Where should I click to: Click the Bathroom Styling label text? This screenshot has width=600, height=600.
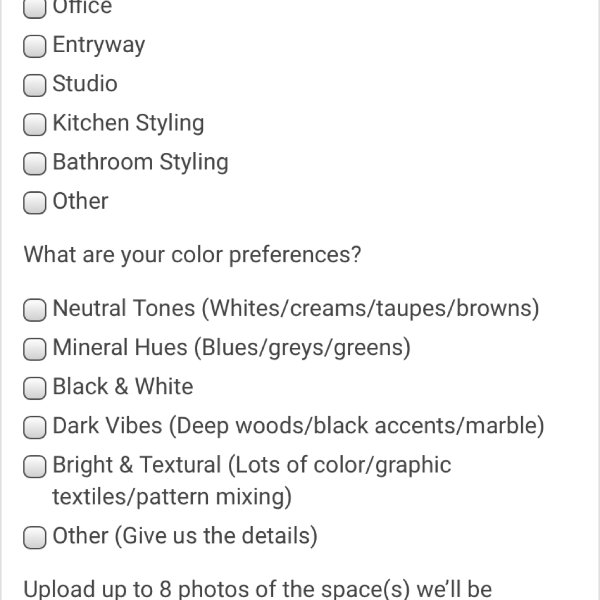(x=140, y=162)
